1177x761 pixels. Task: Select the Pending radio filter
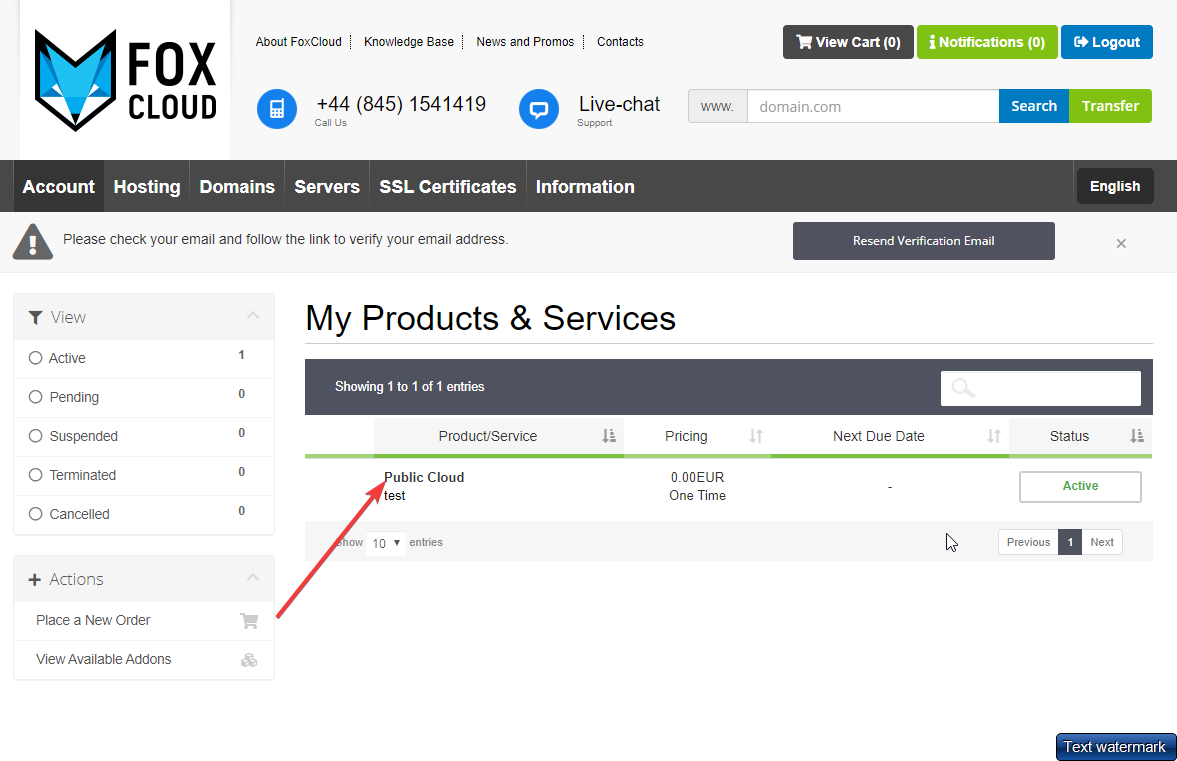pyautogui.click(x=36, y=397)
